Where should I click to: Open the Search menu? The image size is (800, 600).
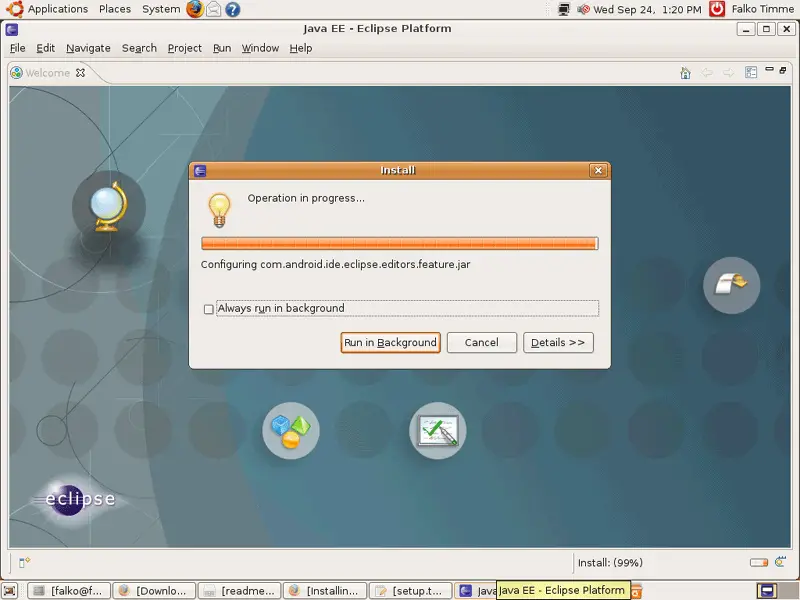click(139, 48)
